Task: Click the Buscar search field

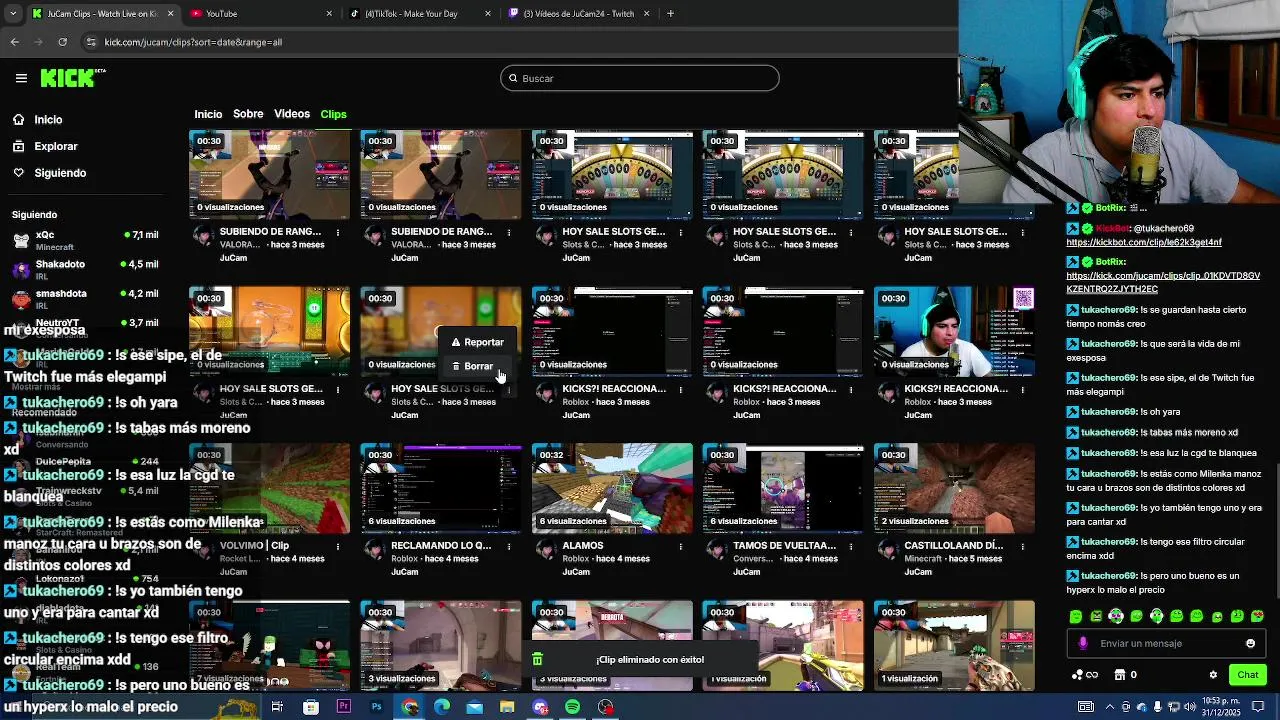Action: coord(640,78)
